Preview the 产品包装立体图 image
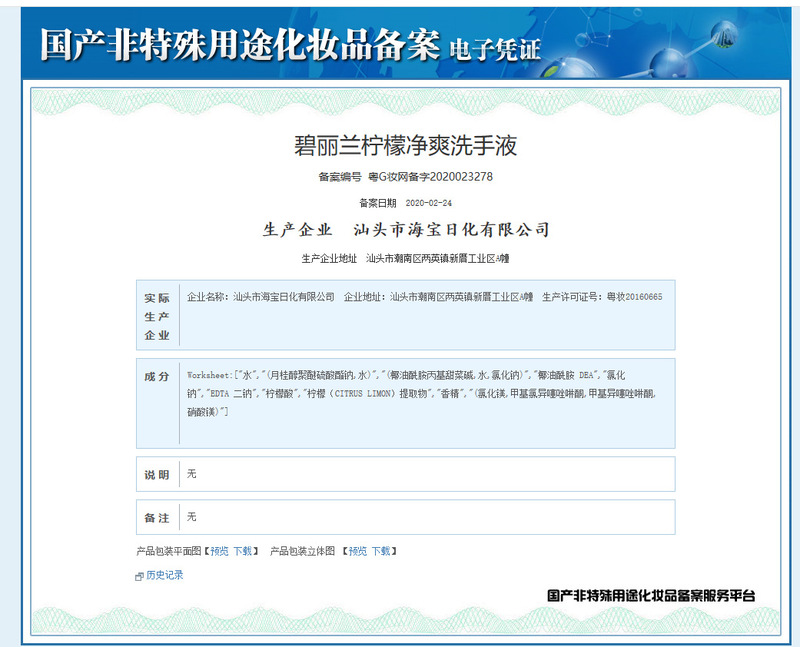This screenshot has width=800, height=647. pos(358,551)
